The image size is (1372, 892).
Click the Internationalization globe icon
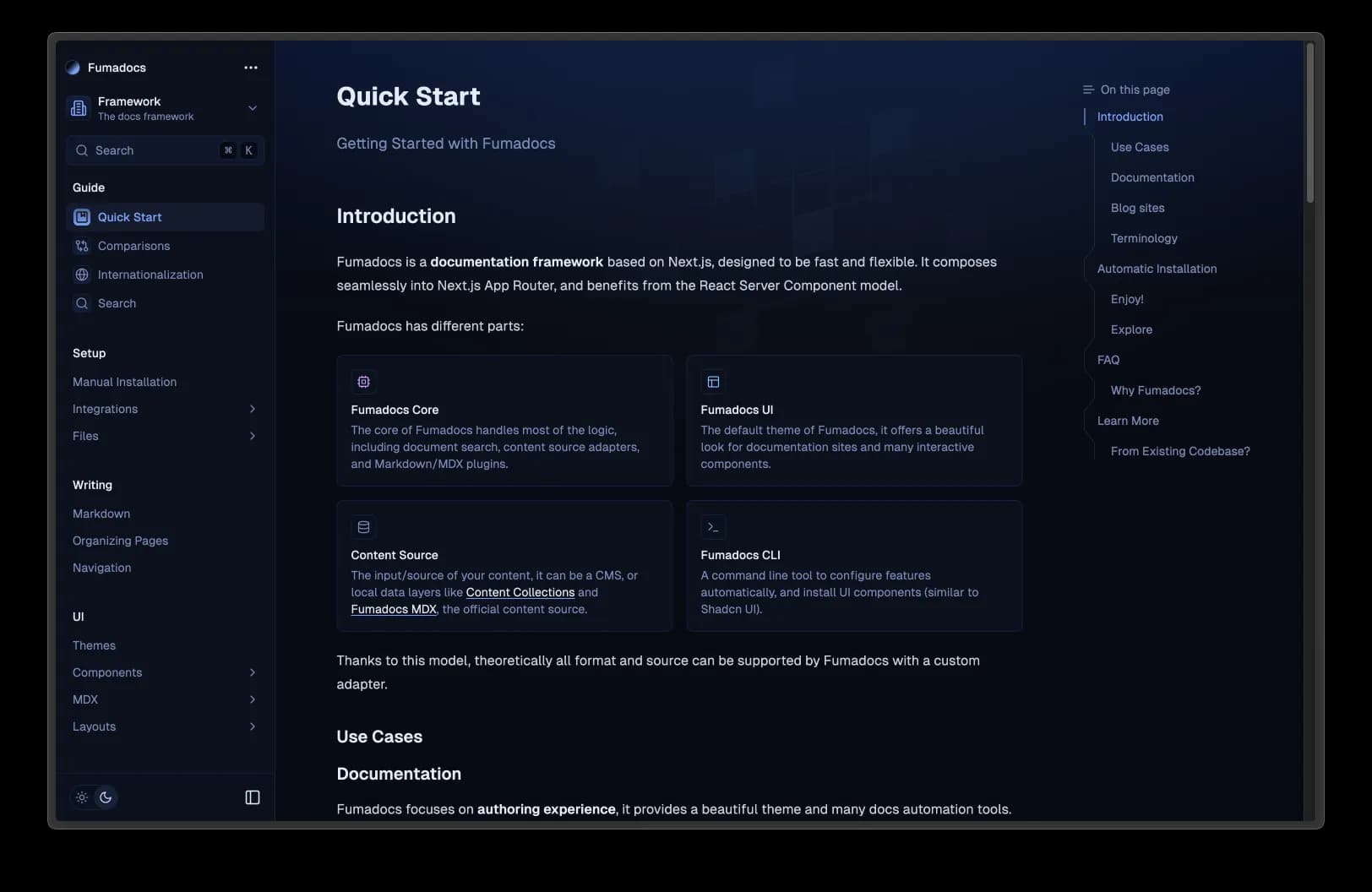82,275
